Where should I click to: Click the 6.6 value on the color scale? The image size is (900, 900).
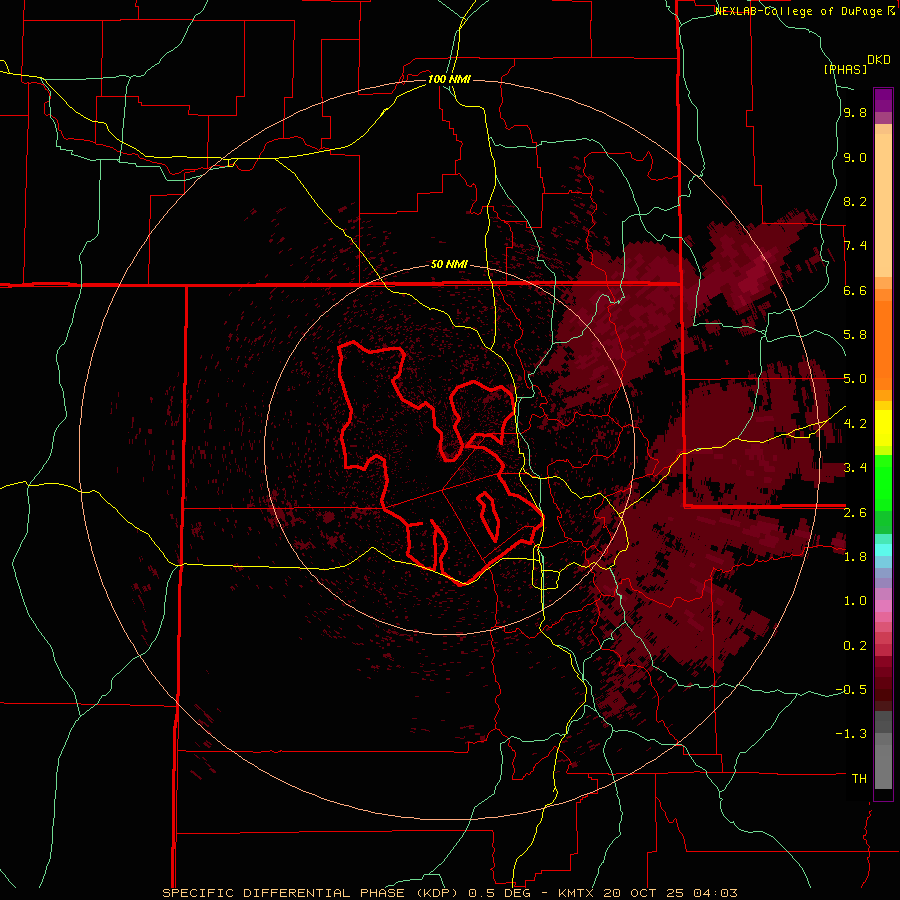(x=855, y=290)
